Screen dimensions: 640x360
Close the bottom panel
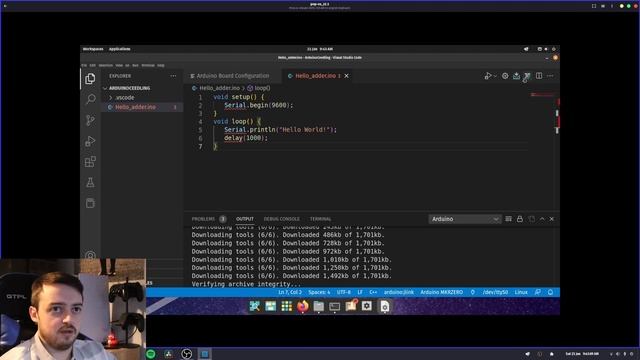point(552,219)
